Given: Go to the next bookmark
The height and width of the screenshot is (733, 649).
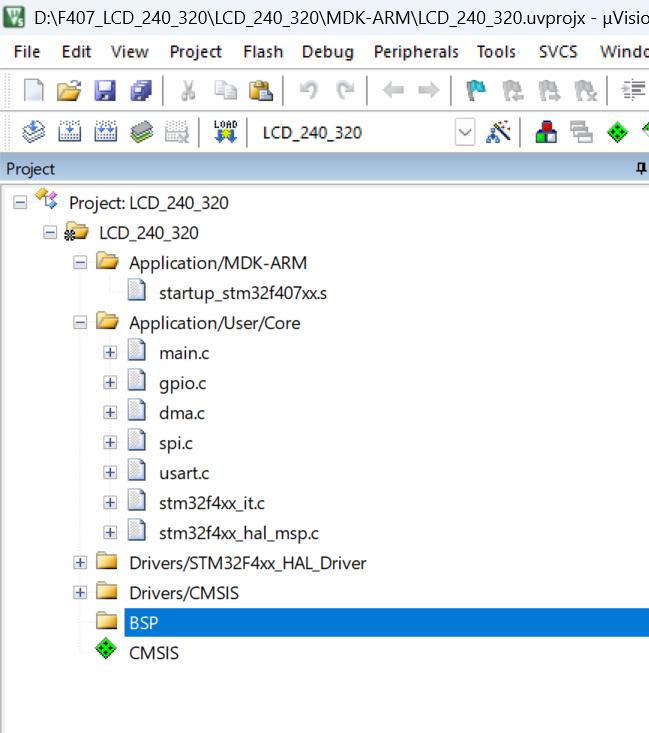Looking at the screenshot, I should pos(549,90).
